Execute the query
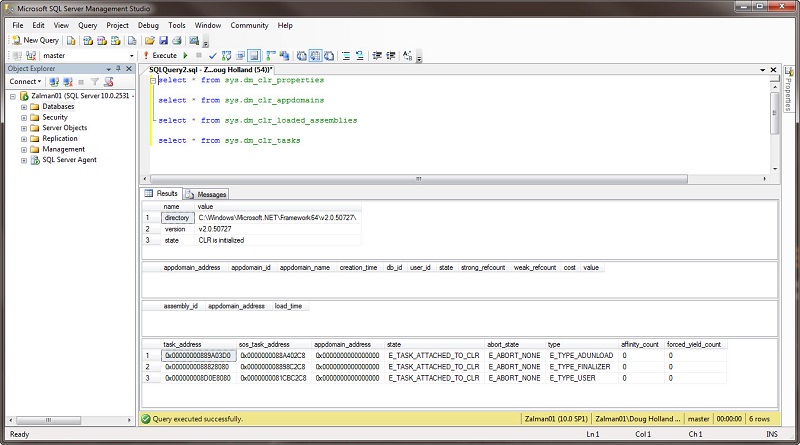Image resolution: width=800 pixels, height=445 pixels. click(160, 56)
